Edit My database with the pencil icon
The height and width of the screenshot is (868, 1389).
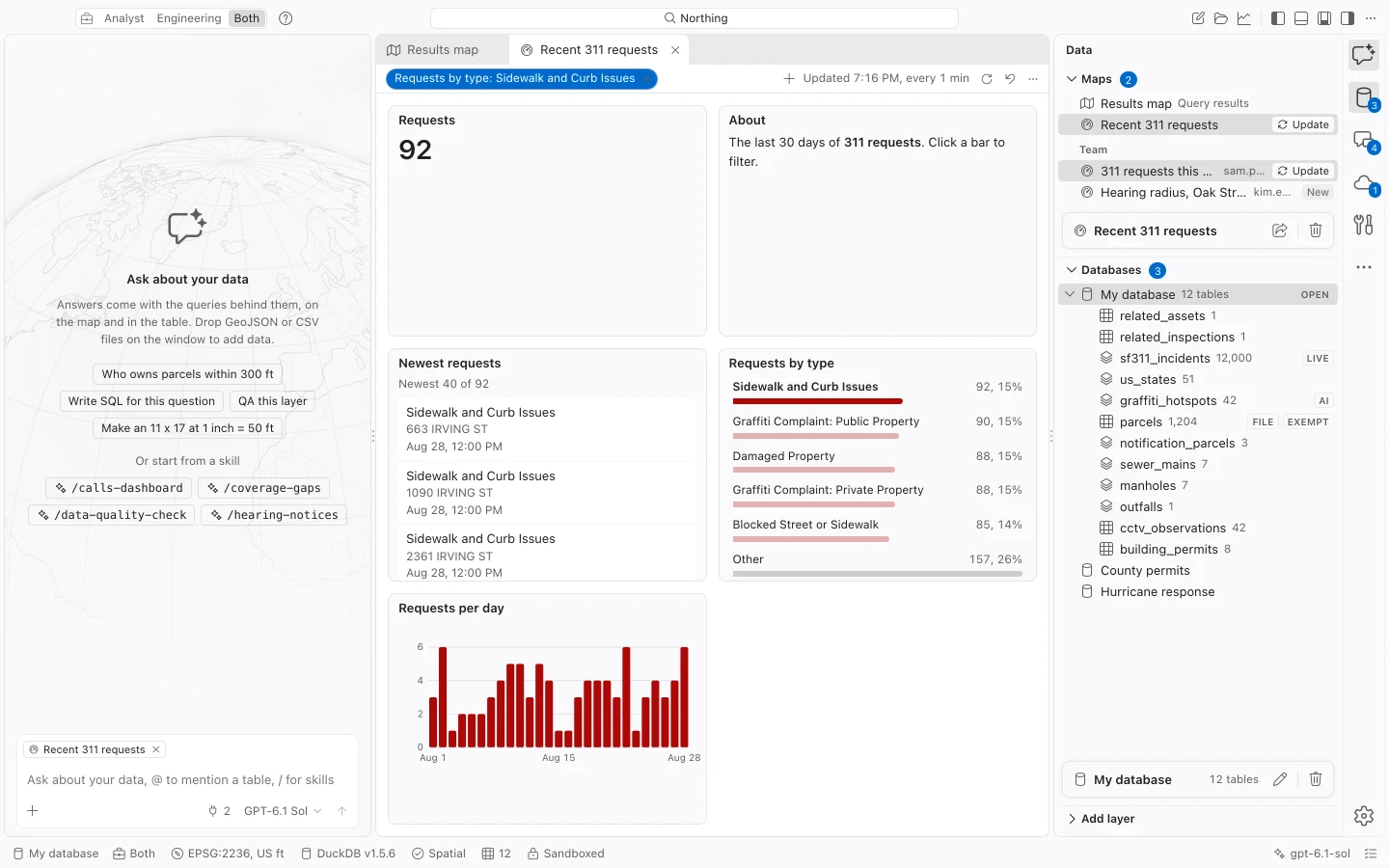[1280, 779]
